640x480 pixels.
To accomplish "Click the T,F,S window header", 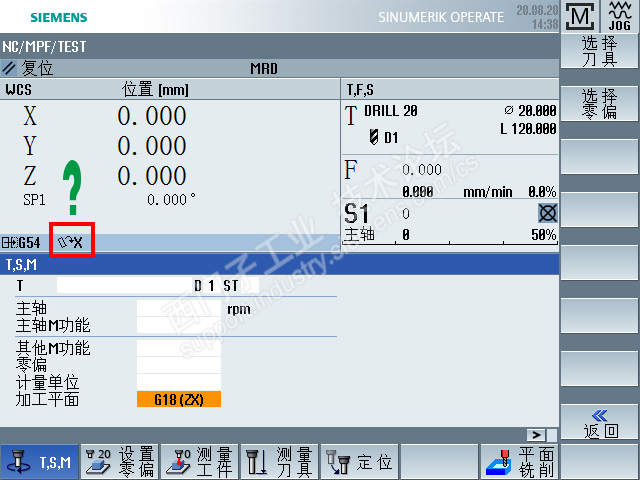I will tap(360, 89).
